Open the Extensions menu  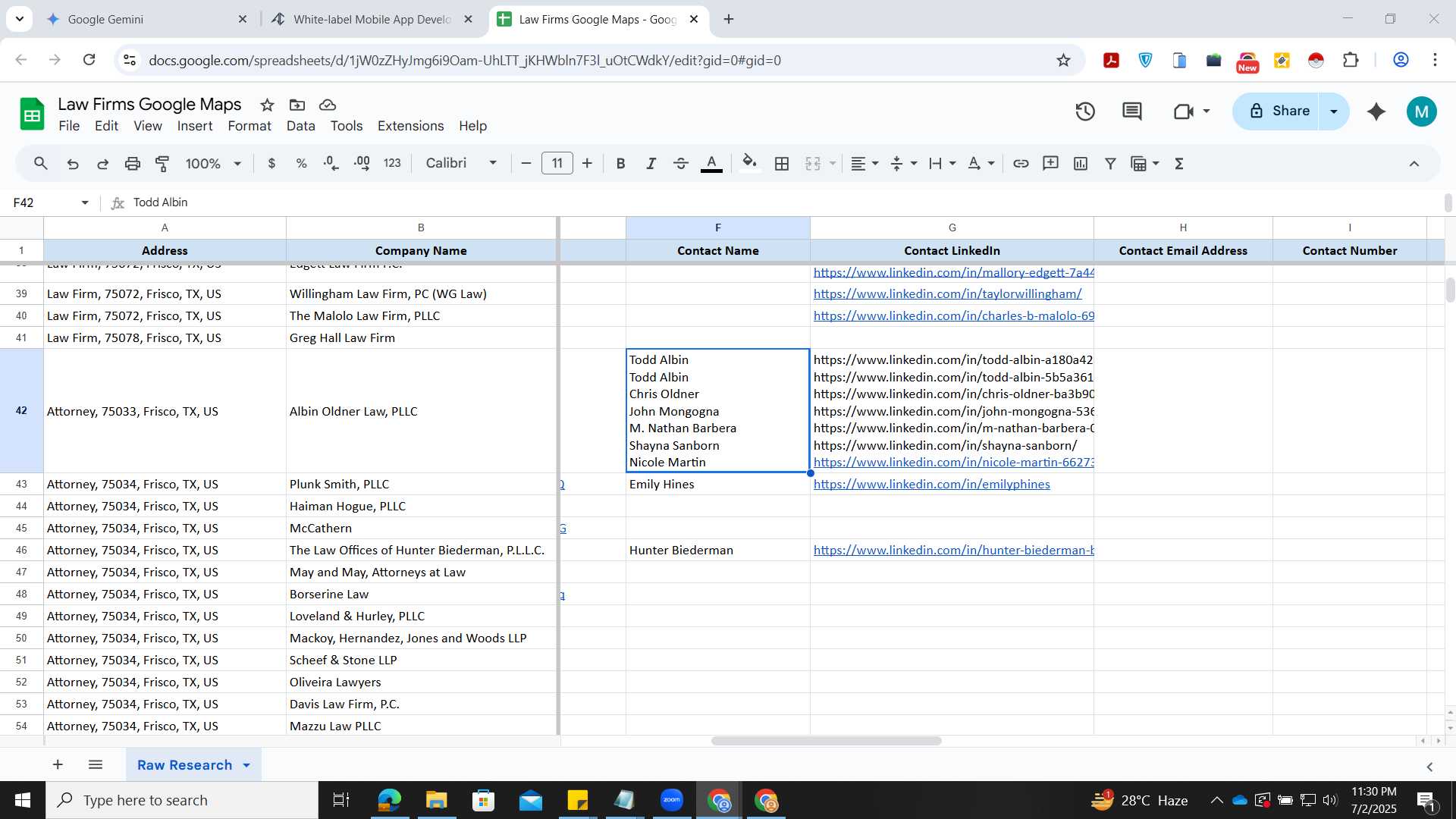coord(410,126)
